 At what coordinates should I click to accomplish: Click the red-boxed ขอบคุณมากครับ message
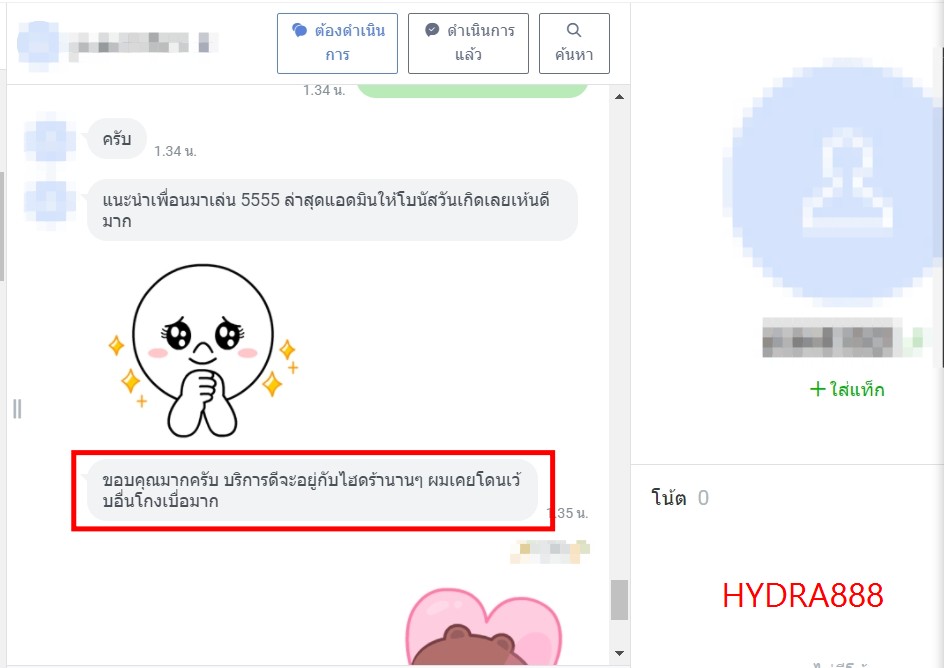[312, 490]
